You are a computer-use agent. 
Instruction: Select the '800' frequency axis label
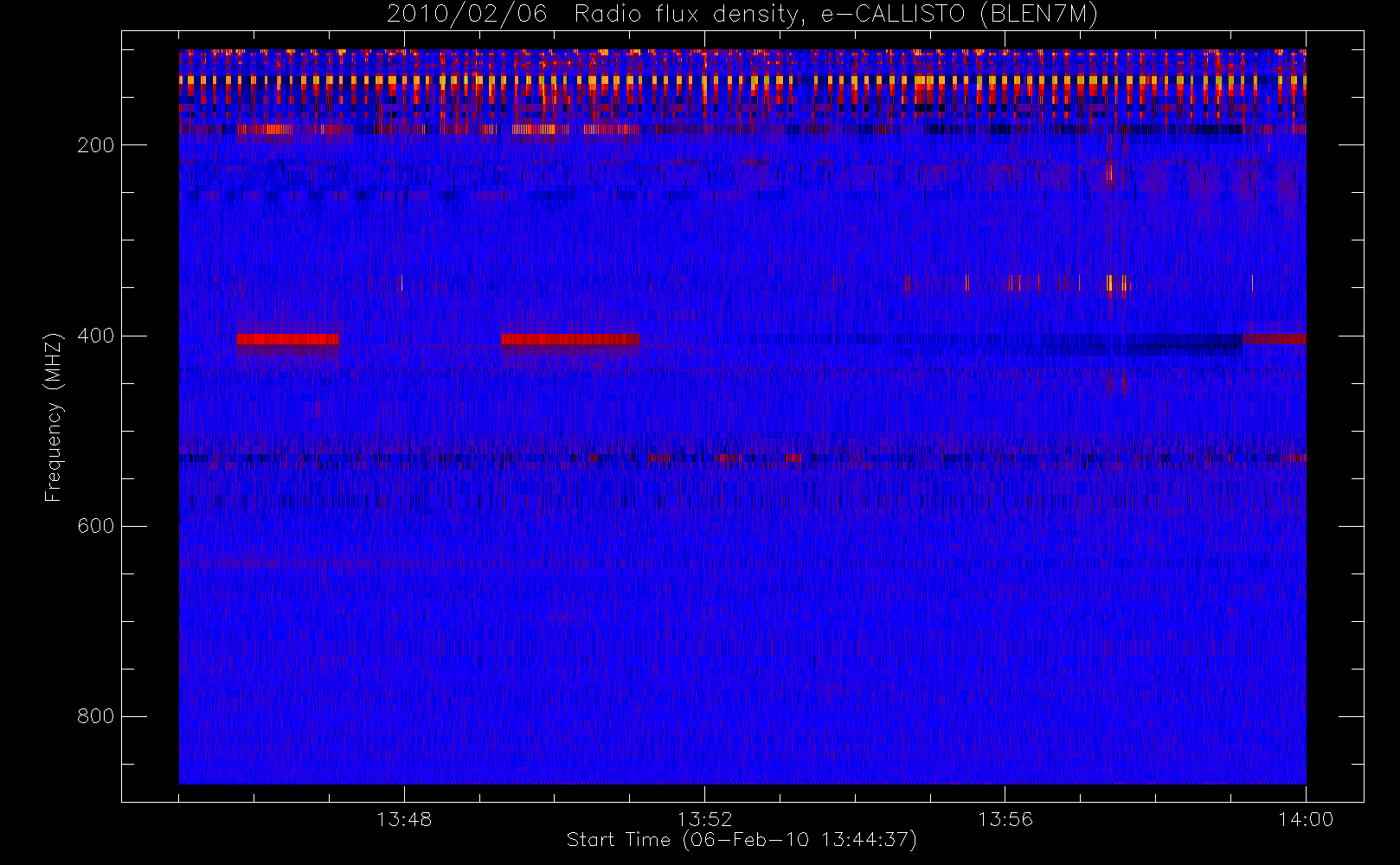click(x=95, y=716)
